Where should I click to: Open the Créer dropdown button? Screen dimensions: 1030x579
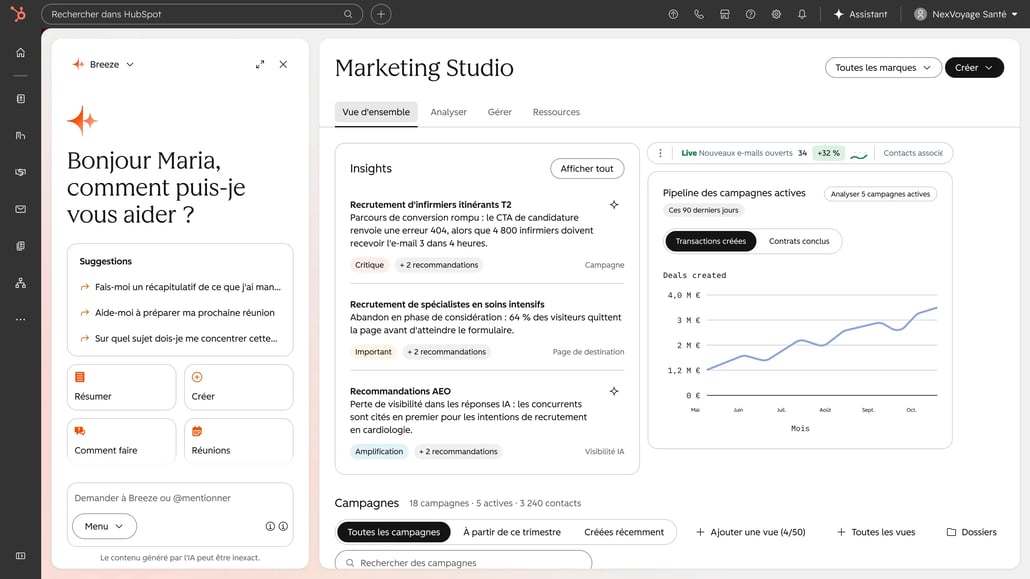point(974,68)
